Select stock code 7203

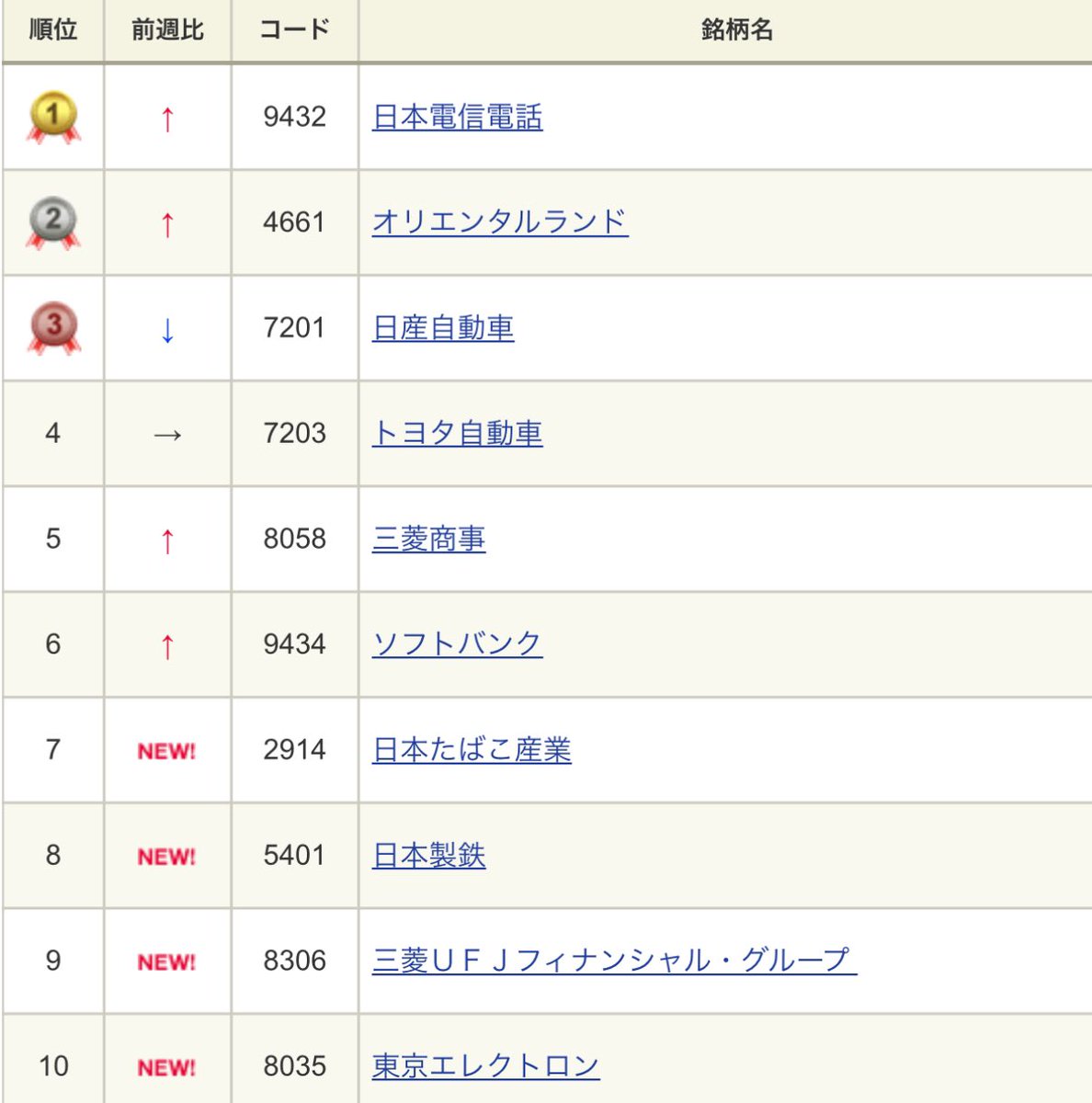point(294,433)
